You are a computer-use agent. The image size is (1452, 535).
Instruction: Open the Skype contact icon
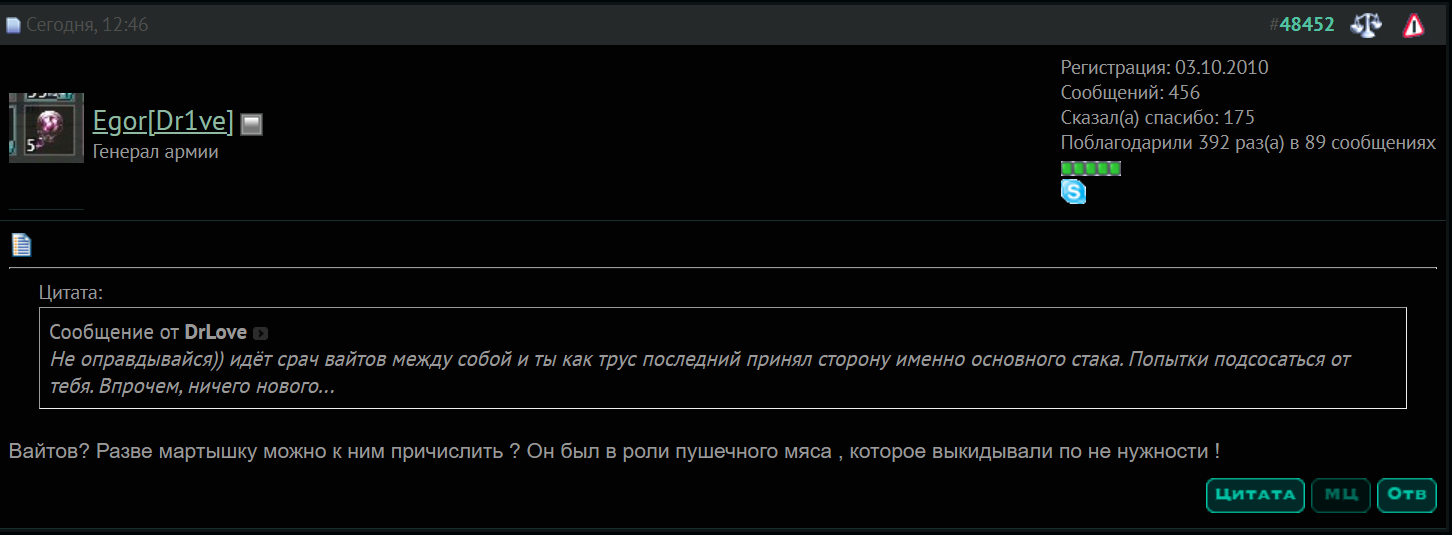click(x=1073, y=191)
